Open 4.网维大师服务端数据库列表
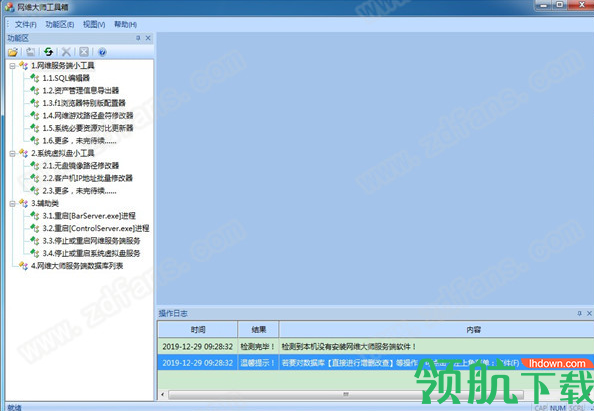594x411 pixels. (77, 266)
